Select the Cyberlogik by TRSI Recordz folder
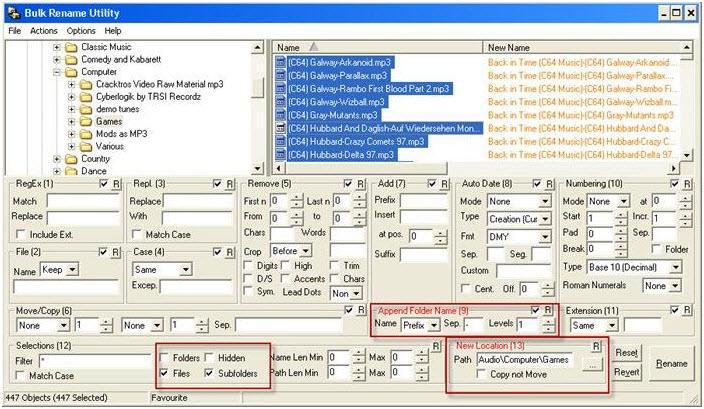704x409 pixels. [148, 97]
